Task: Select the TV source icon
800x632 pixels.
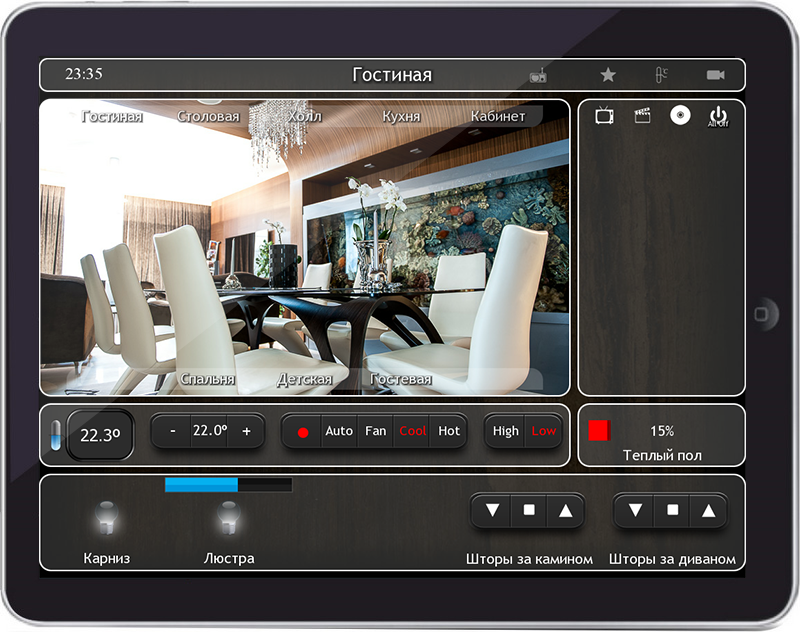Action: pos(604,116)
